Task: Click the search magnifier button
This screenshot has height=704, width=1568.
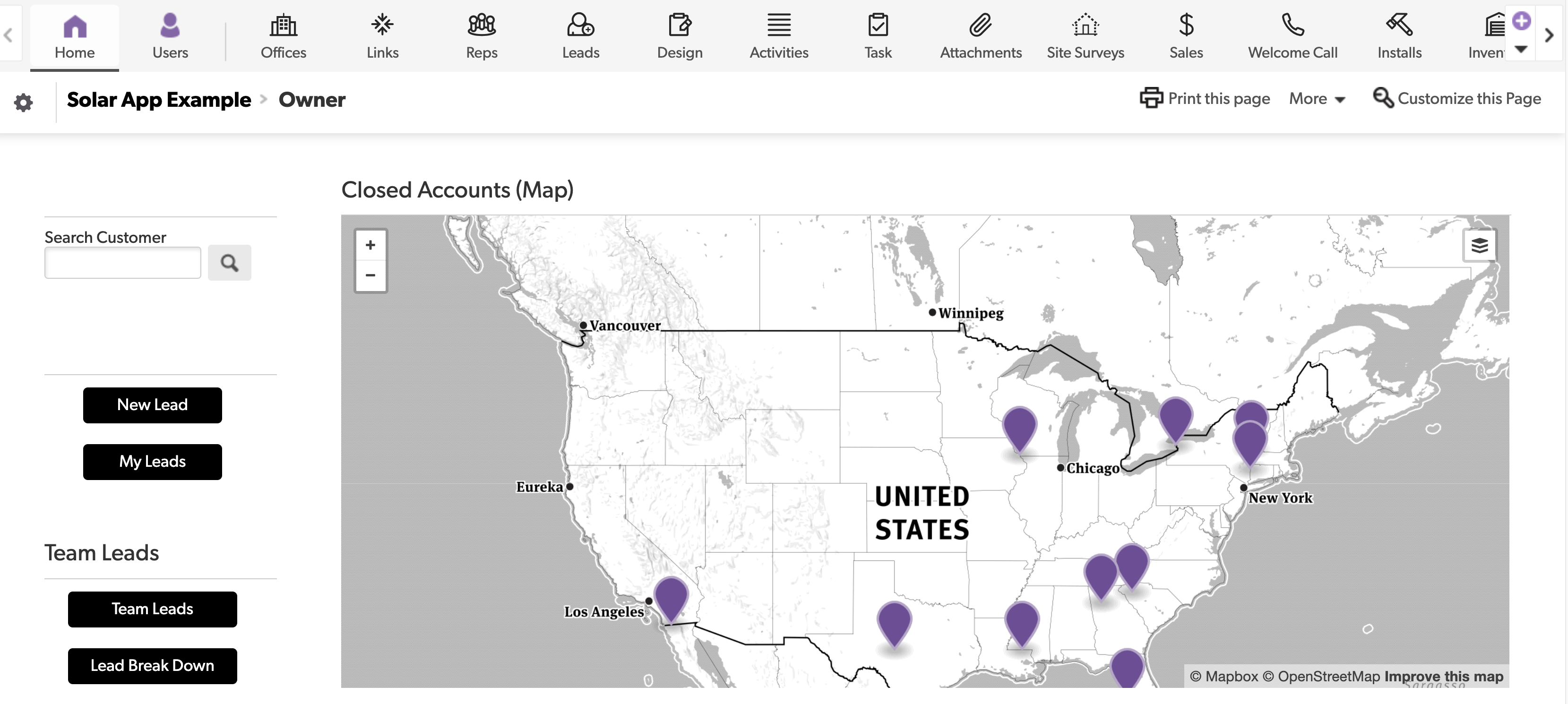Action: 230,263
